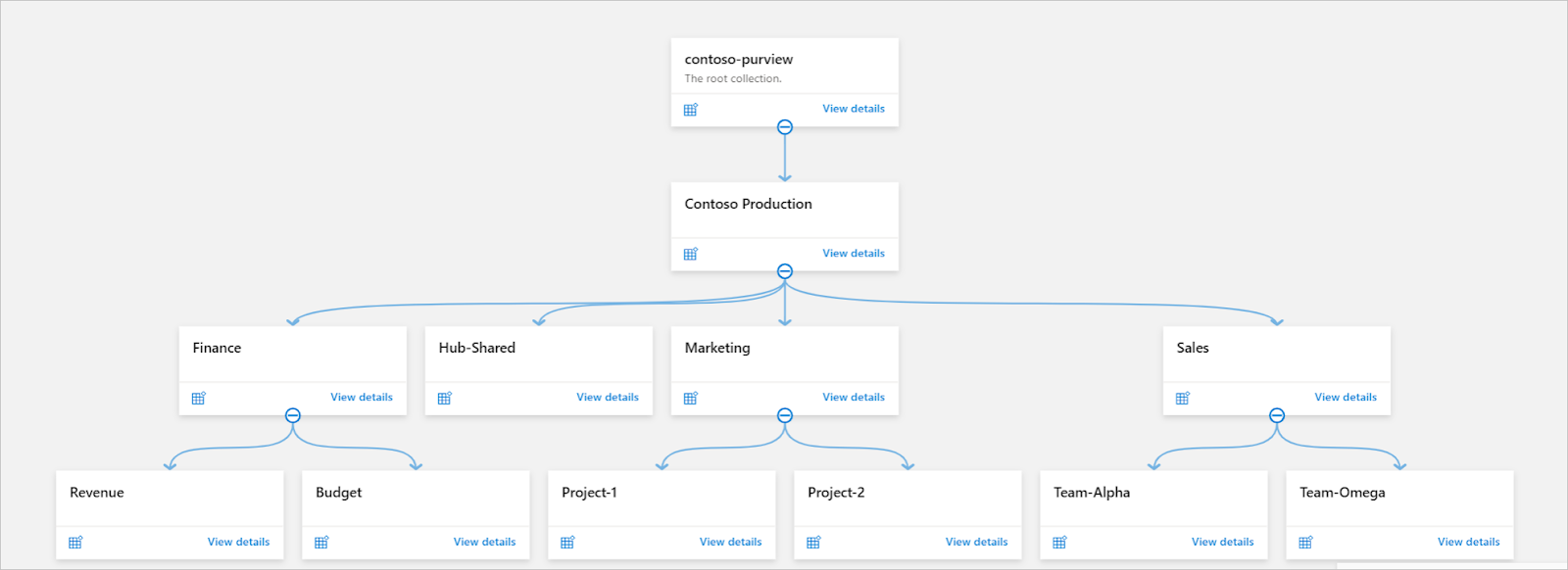Collapse the contoso-purview root node

pyautogui.click(x=785, y=127)
